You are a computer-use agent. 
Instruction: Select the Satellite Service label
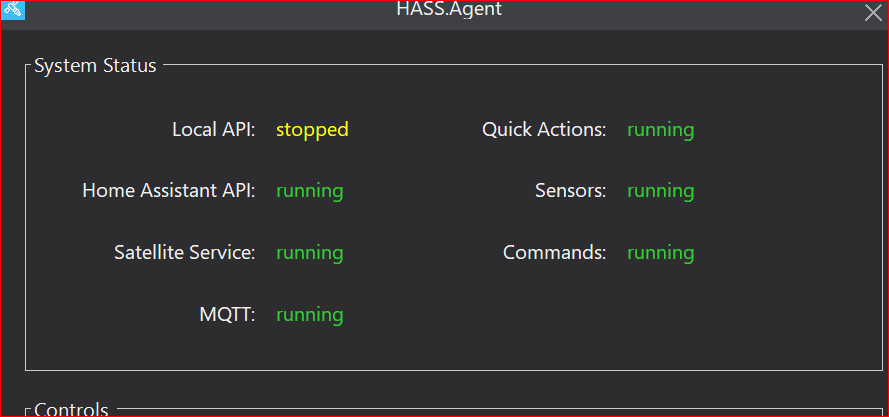(x=185, y=253)
